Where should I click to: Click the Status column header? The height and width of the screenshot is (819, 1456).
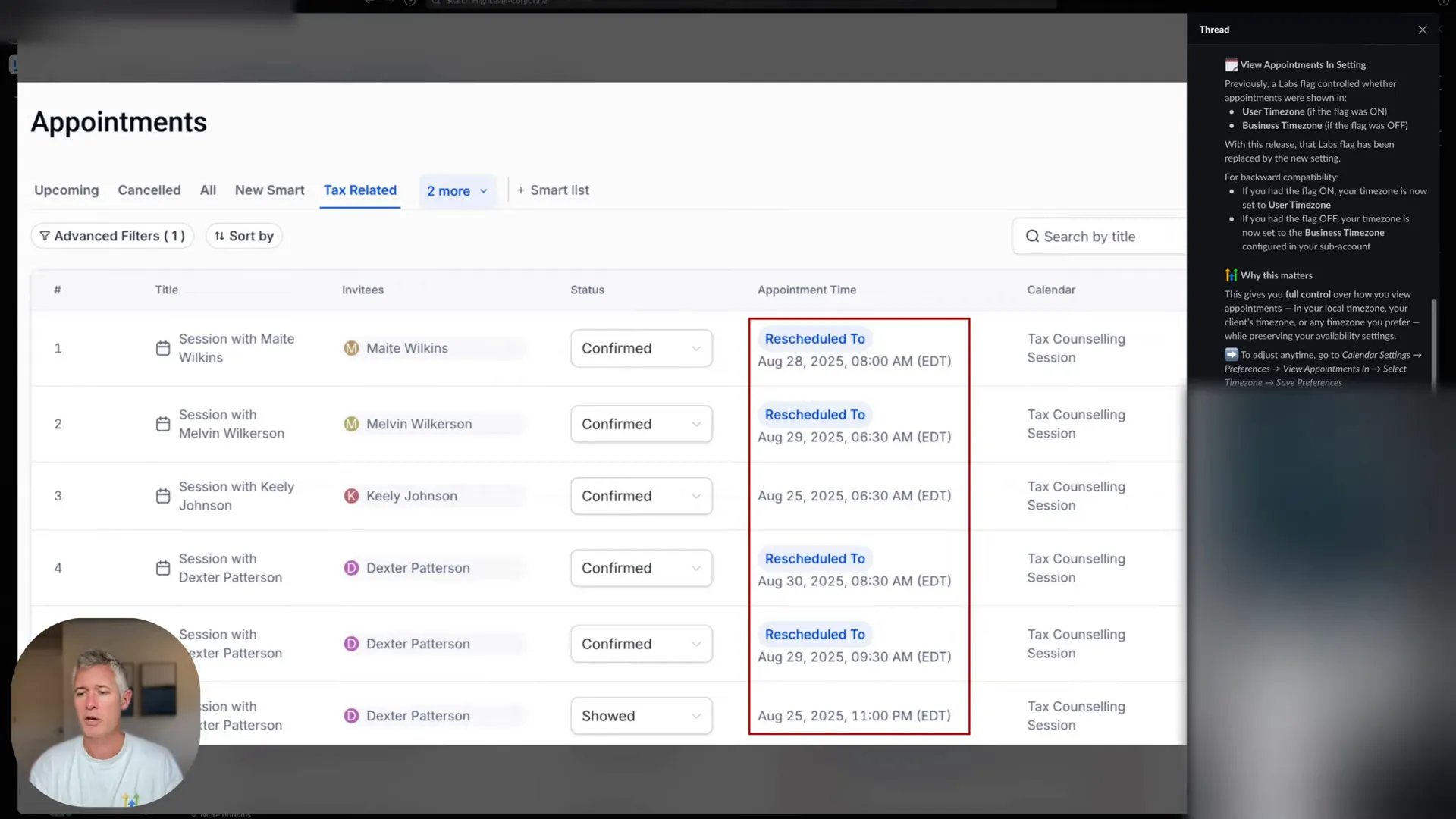click(x=588, y=290)
